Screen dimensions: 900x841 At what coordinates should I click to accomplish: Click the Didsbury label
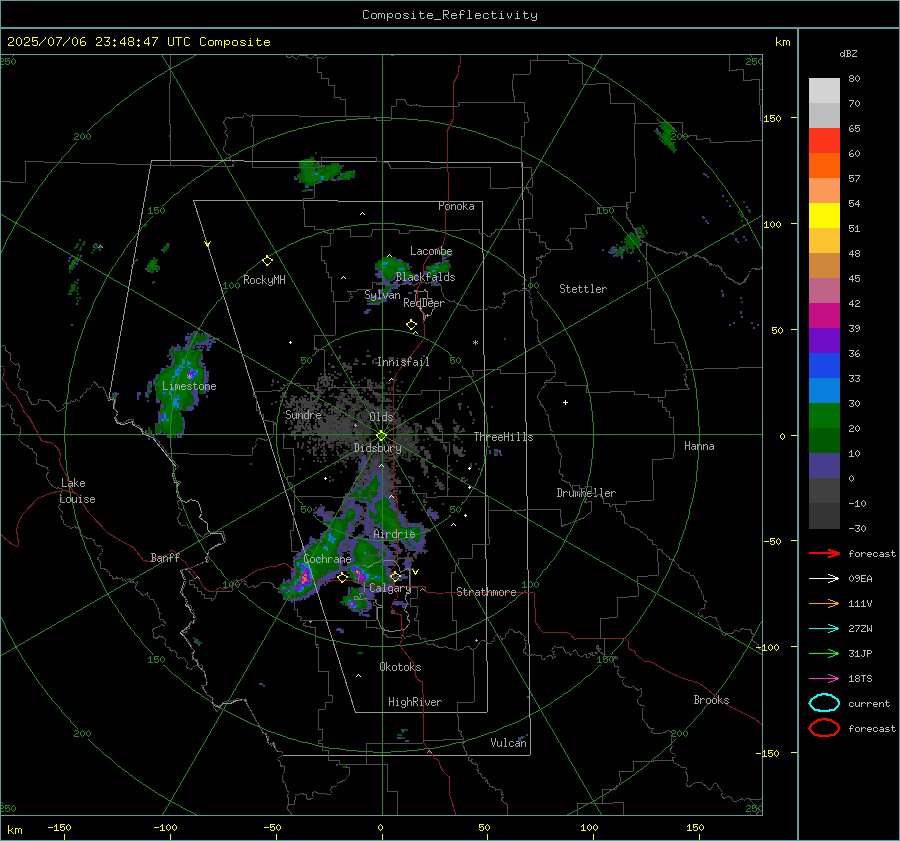point(377,448)
